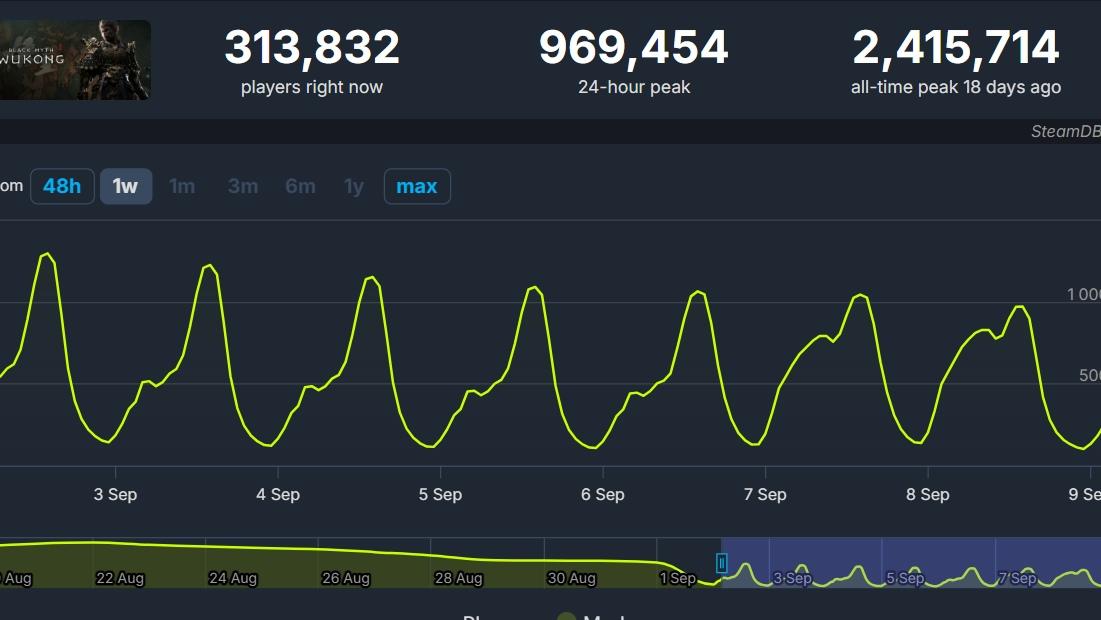Screen dimensions: 1101x620
Task: Click the Black Myth Wukong game thumbnail
Action: (x=75, y=60)
